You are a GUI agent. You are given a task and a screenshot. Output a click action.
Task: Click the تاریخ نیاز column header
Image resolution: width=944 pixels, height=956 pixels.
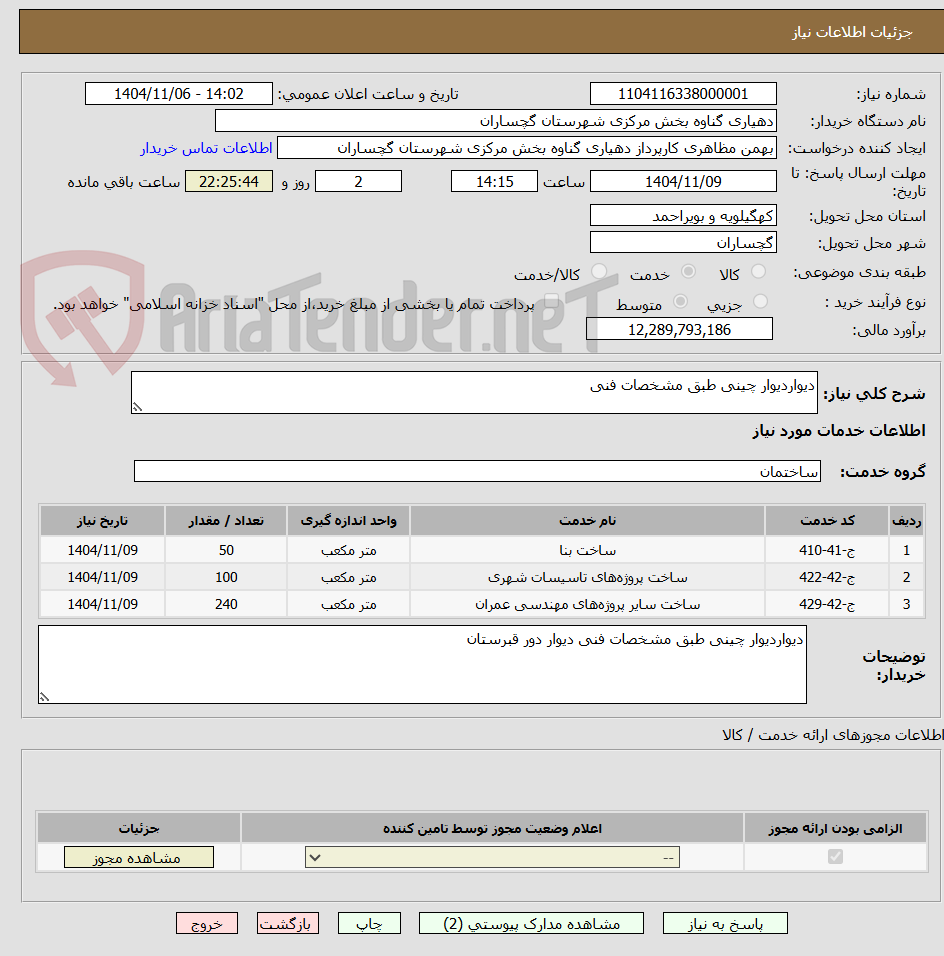[102, 521]
